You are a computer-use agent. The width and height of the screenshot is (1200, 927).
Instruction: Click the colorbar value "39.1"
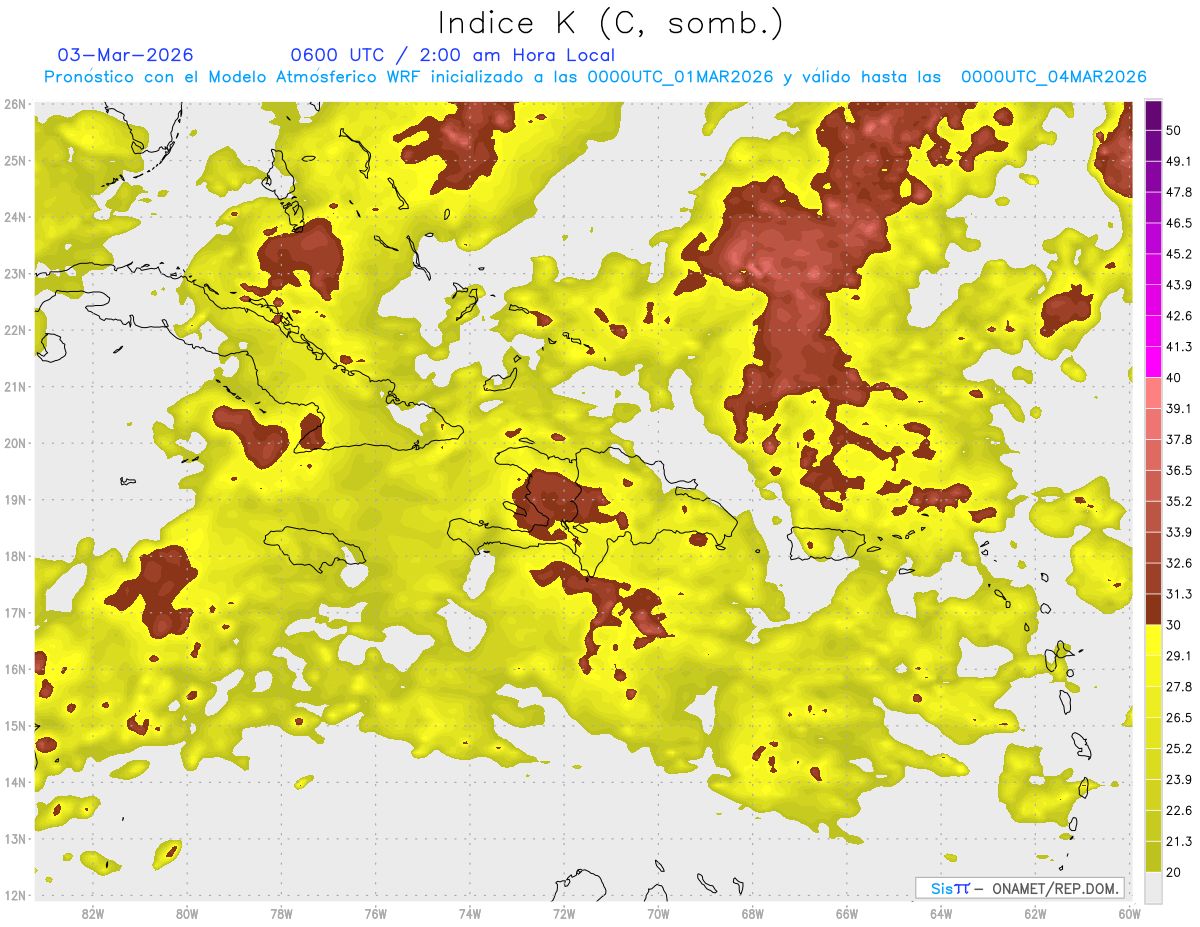1178,408
